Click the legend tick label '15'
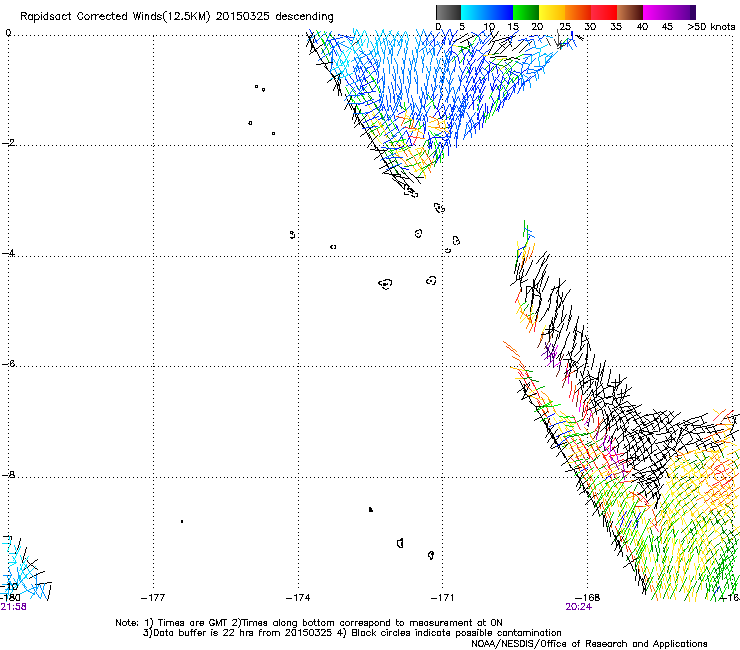 513,27
